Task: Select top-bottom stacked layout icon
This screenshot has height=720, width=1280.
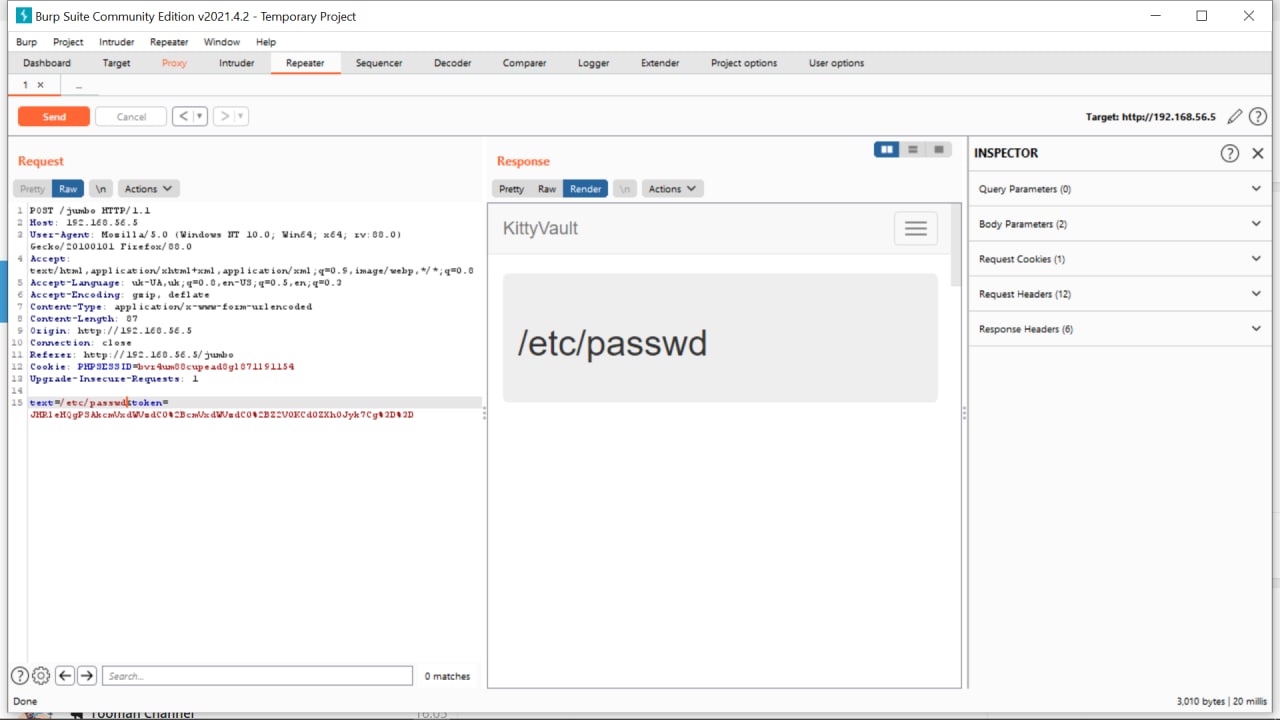Action: 912,149
